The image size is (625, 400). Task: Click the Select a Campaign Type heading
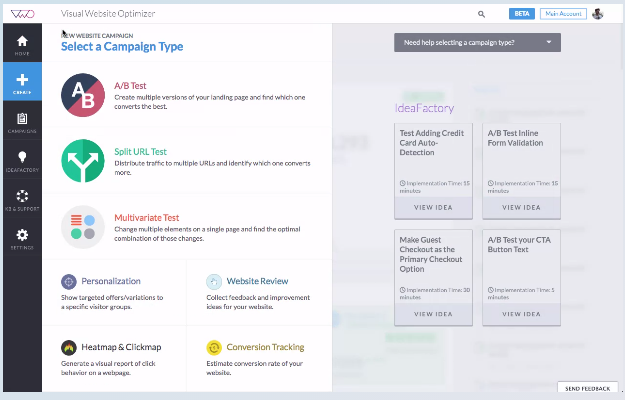122,47
